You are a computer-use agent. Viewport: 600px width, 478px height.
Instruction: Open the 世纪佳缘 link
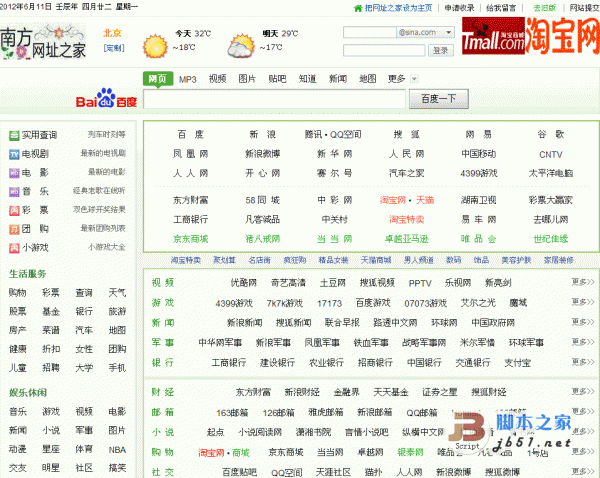551,239
